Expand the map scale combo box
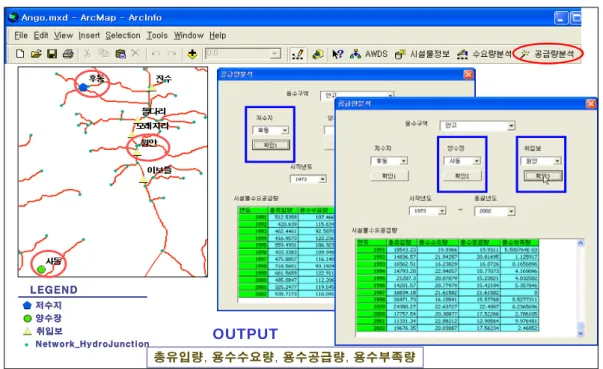The width and height of the screenshot is (603, 369). click(275, 54)
